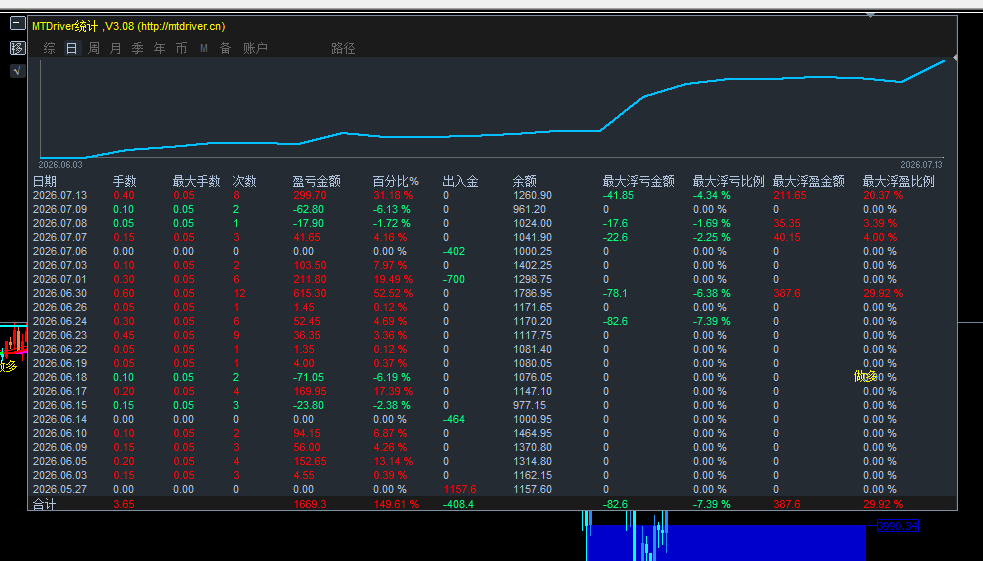Click the -402 withdrawal cell

click(x=454, y=251)
